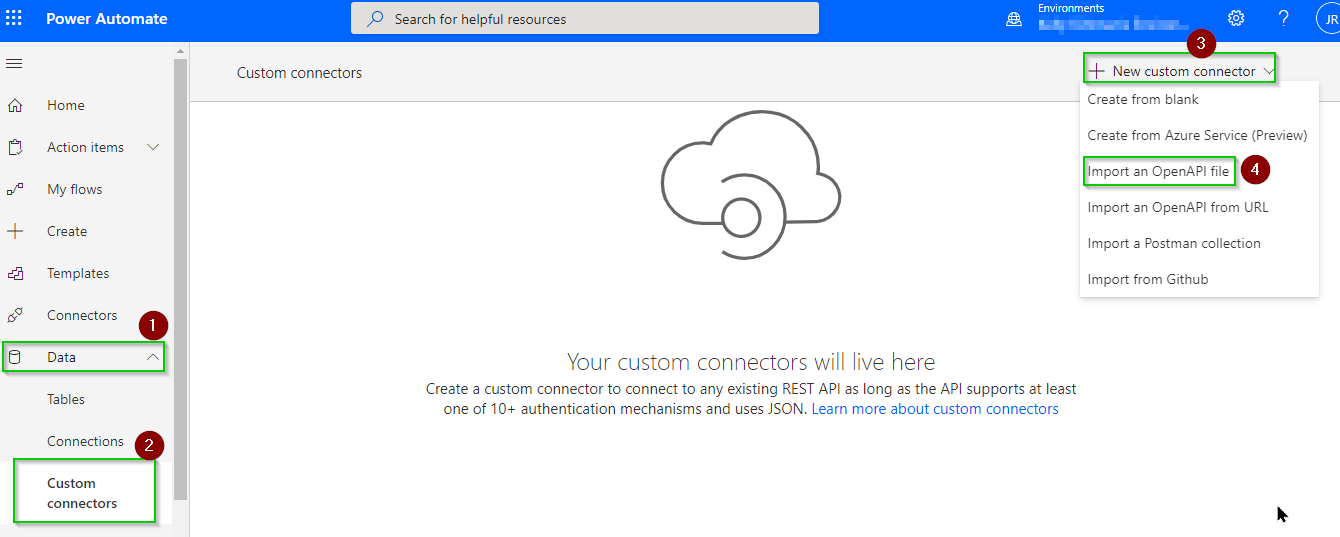Screen dimensions: 1340x537
Task: Open Connections under Data
Action: click(85, 441)
